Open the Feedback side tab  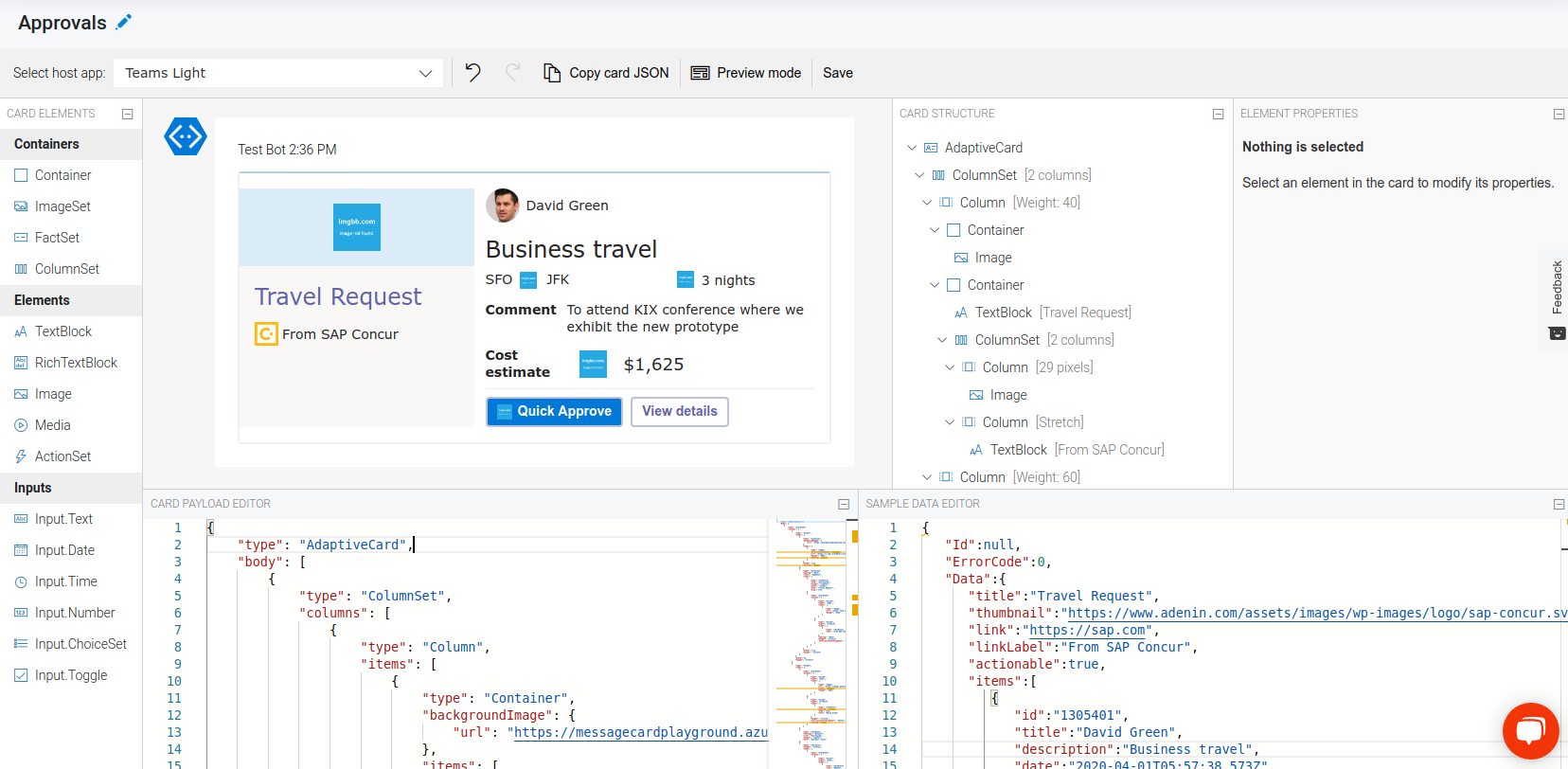(1557, 298)
